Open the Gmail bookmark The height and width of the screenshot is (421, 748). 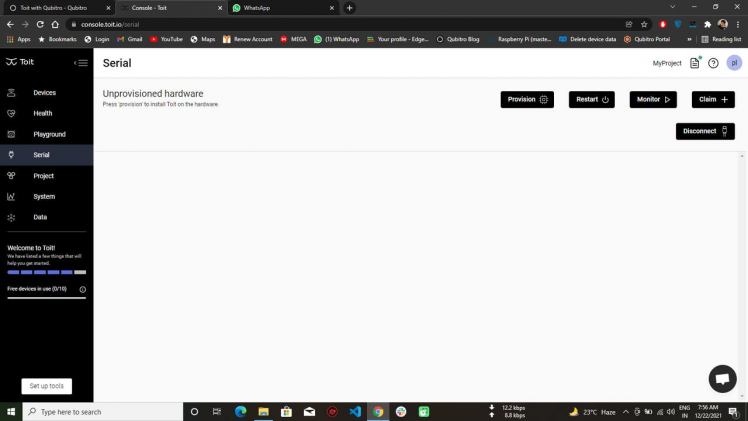click(130, 39)
